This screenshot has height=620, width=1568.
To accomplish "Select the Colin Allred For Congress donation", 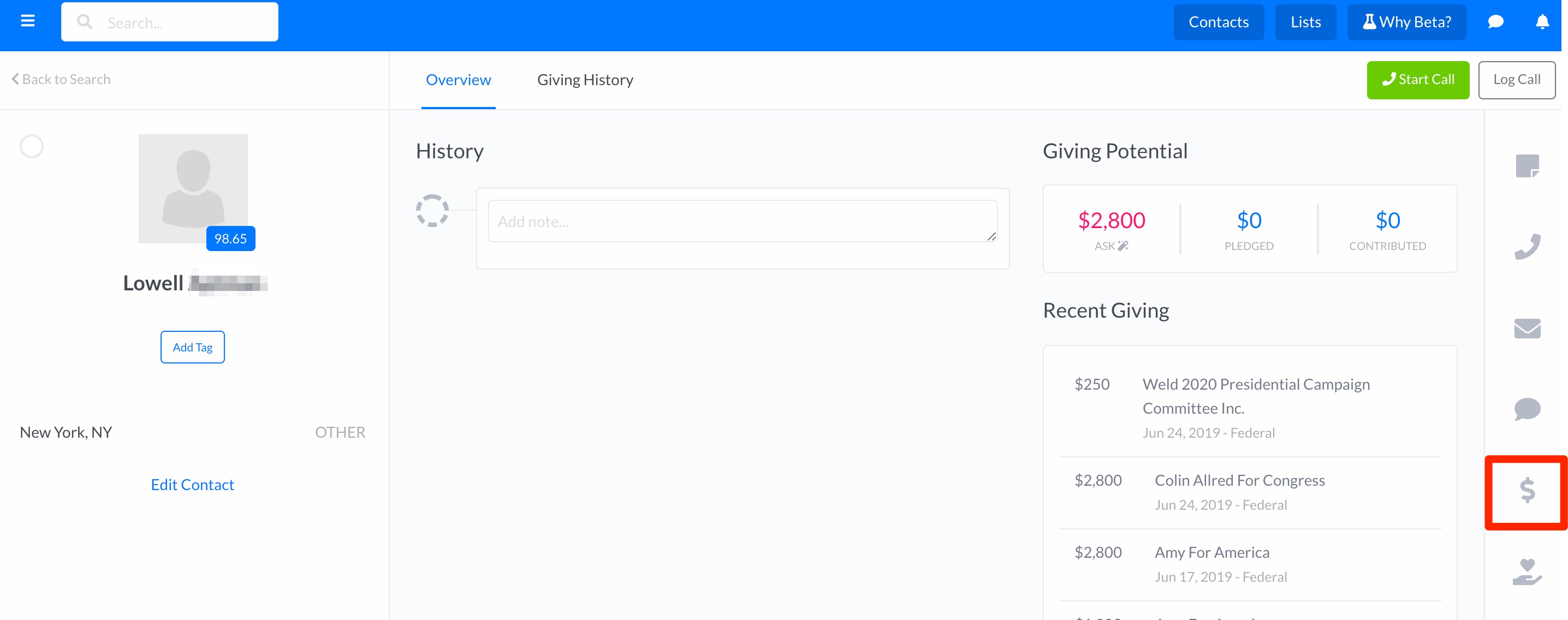I will point(1250,492).
